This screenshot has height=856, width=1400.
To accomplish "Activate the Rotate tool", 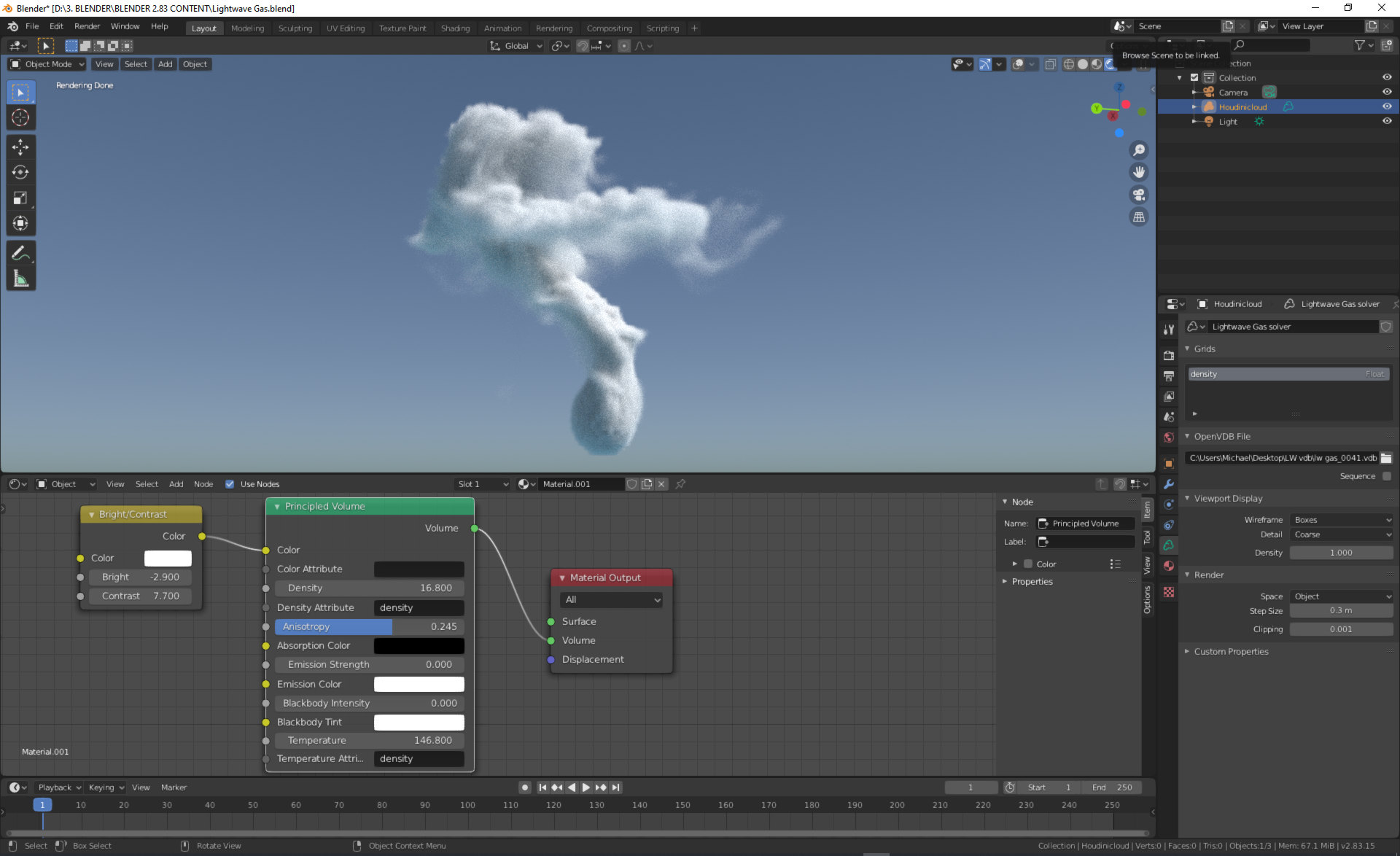I will coord(20,173).
